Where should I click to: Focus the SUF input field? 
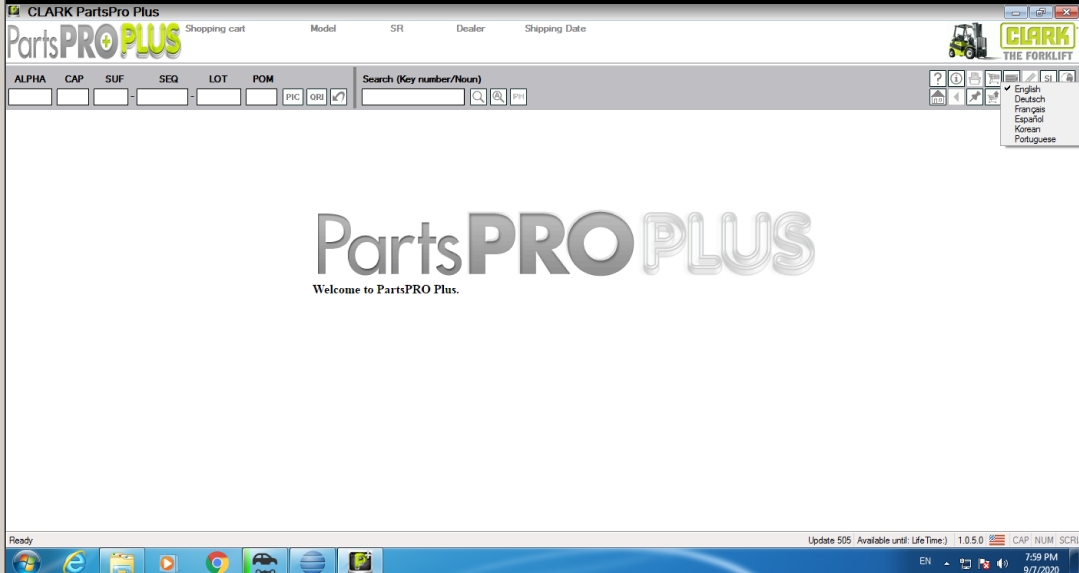click(x=111, y=97)
